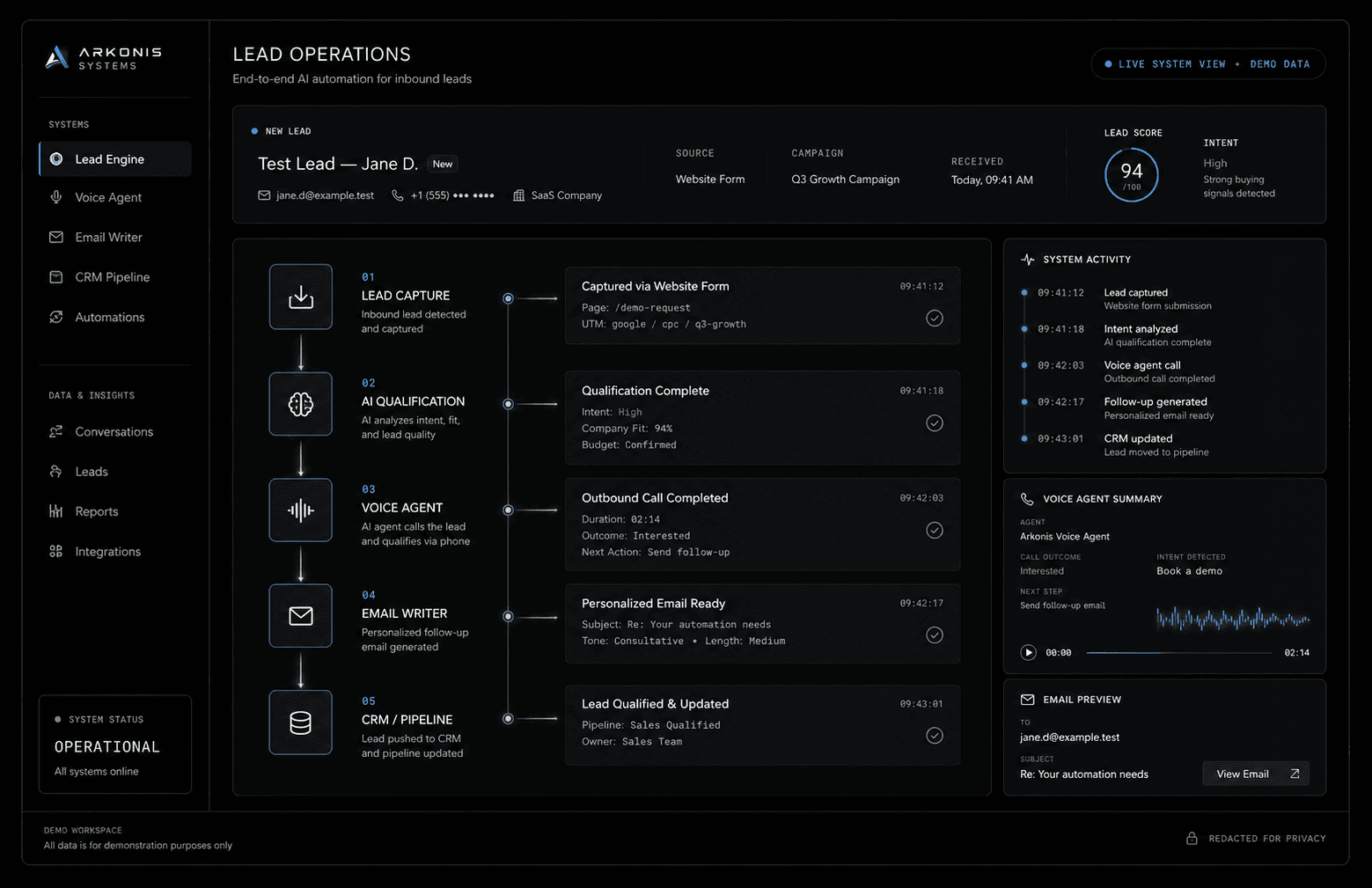Click the Voice Agent waveform icon tile
Image resolution: width=1372 pixels, height=888 pixels.
pyautogui.click(x=301, y=510)
